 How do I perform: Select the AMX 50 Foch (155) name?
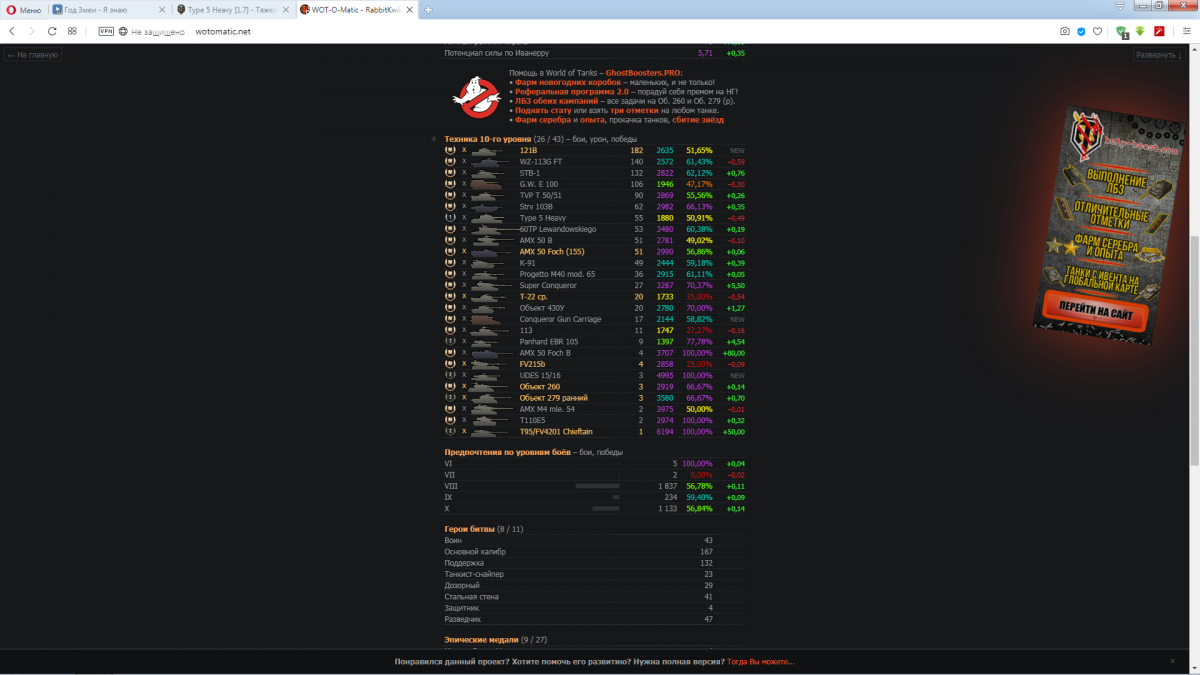tap(552, 251)
